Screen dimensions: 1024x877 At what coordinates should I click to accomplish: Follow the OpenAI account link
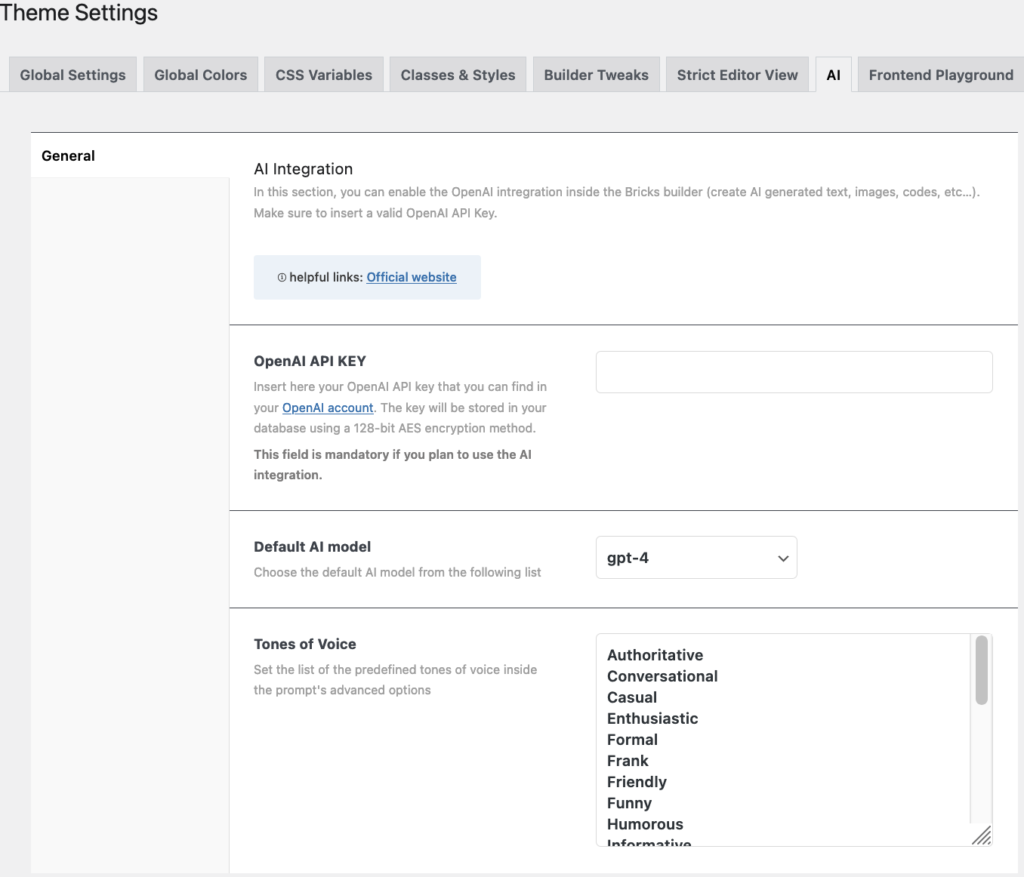pos(328,408)
